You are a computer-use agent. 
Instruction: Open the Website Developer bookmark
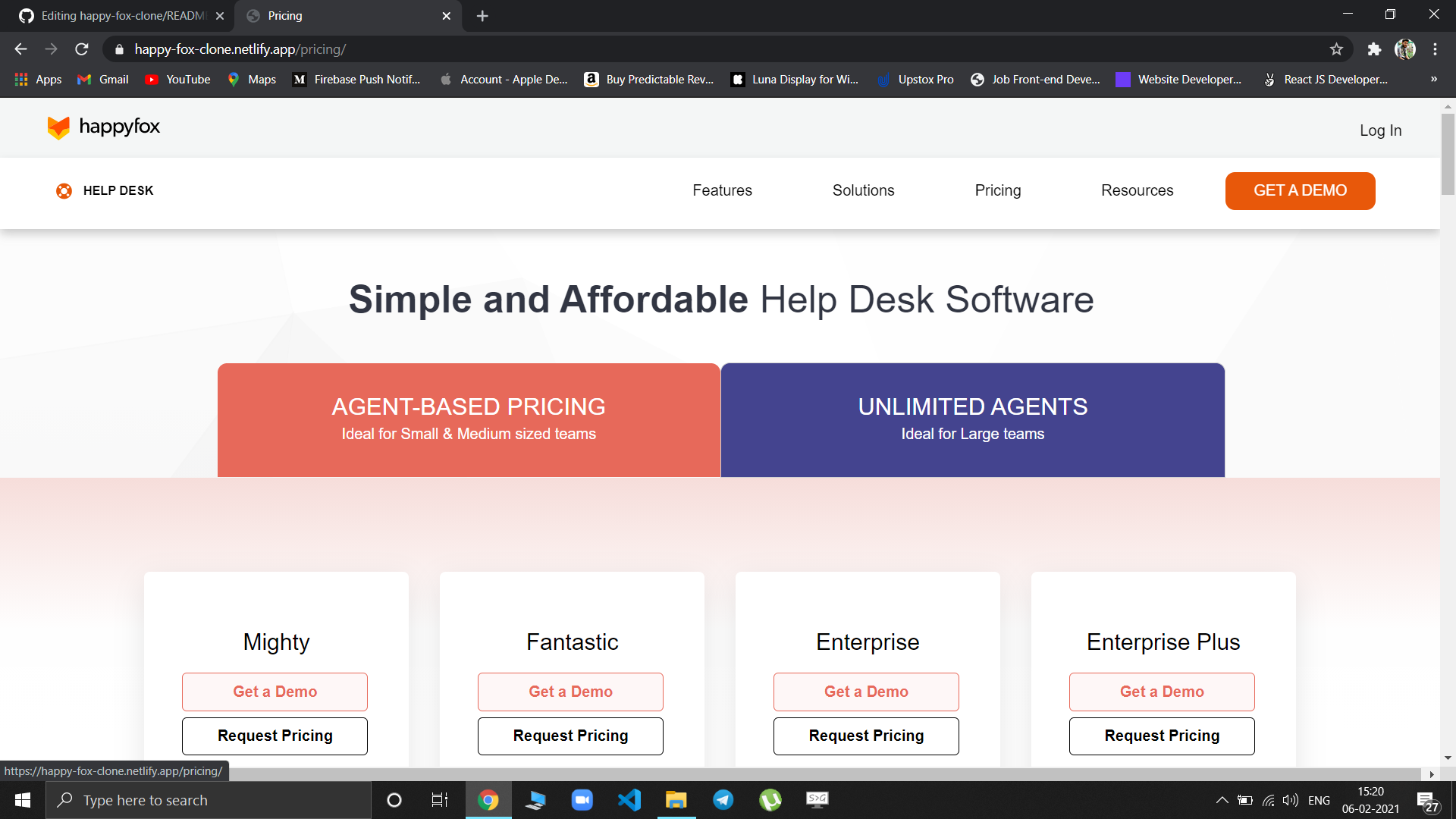coord(1179,80)
